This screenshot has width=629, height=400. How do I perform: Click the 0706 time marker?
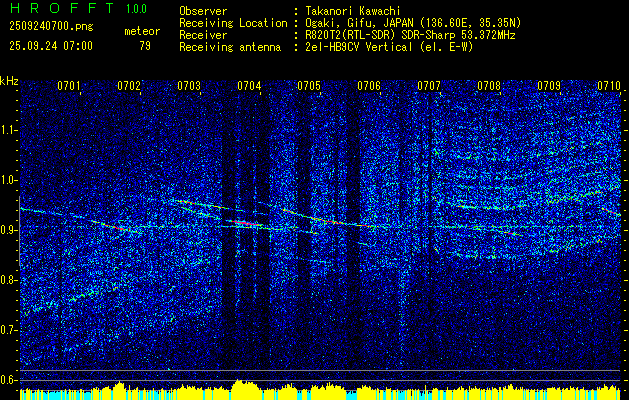click(x=369, y=86)
